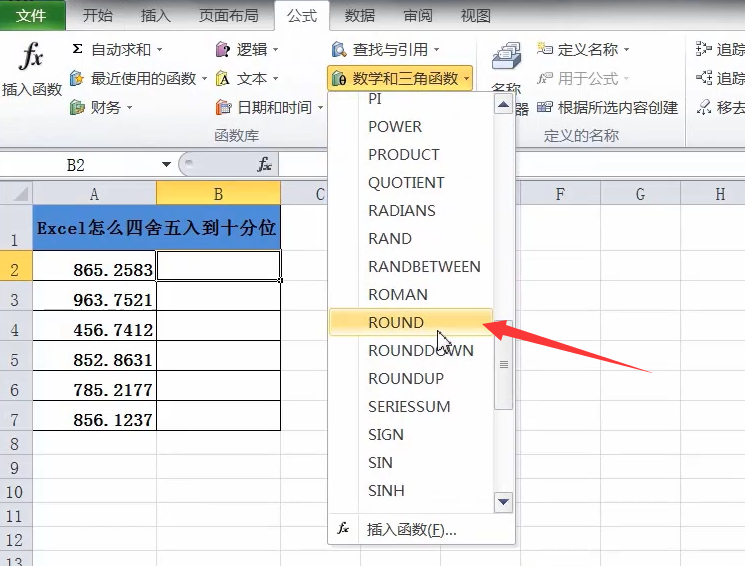Choose ROUNDUP in the function list

coord(406,378)
